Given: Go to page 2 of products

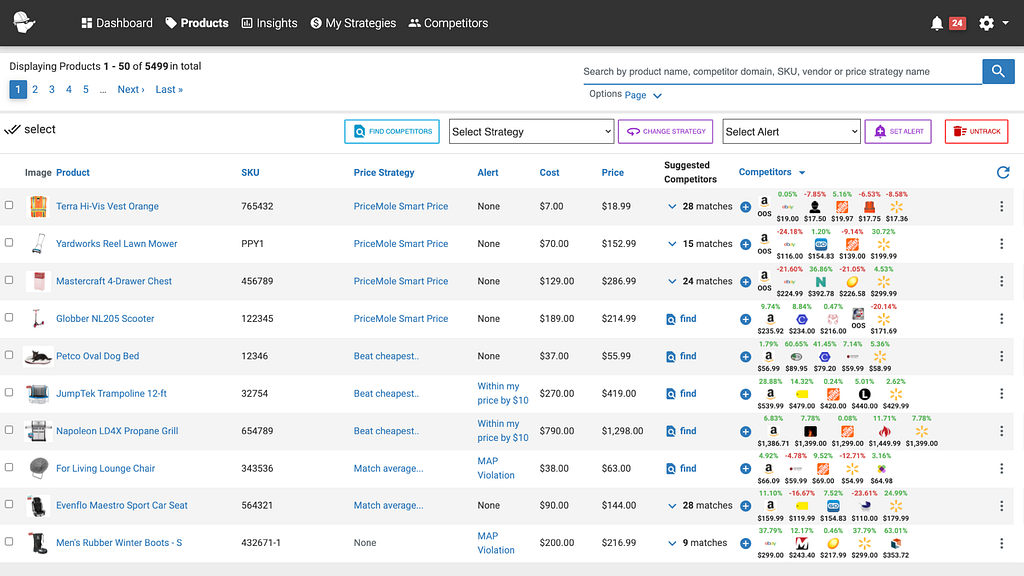Looking at the screenshot, I should click(35, 89).
